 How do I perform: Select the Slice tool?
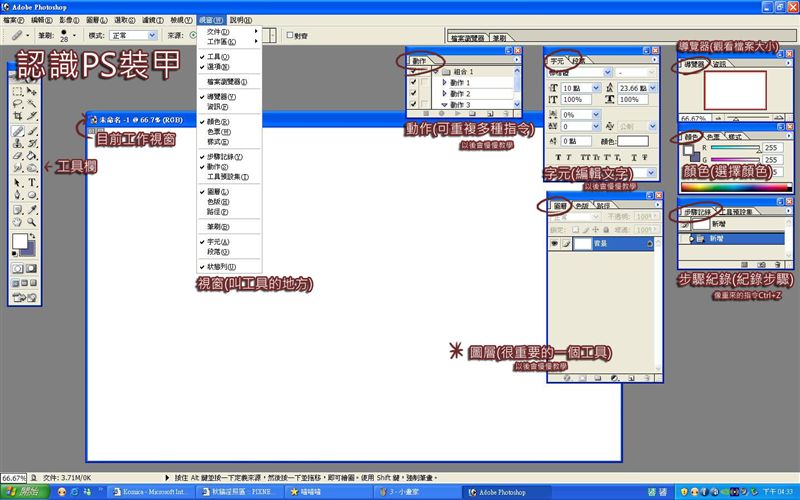pyautogui.click(x=32, y=116)
